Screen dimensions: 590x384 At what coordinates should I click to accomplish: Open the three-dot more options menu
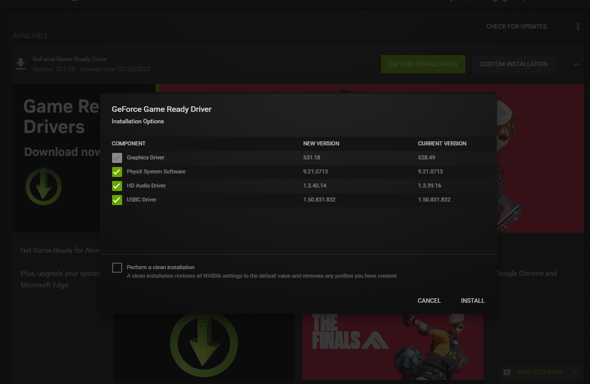(578, 27)
